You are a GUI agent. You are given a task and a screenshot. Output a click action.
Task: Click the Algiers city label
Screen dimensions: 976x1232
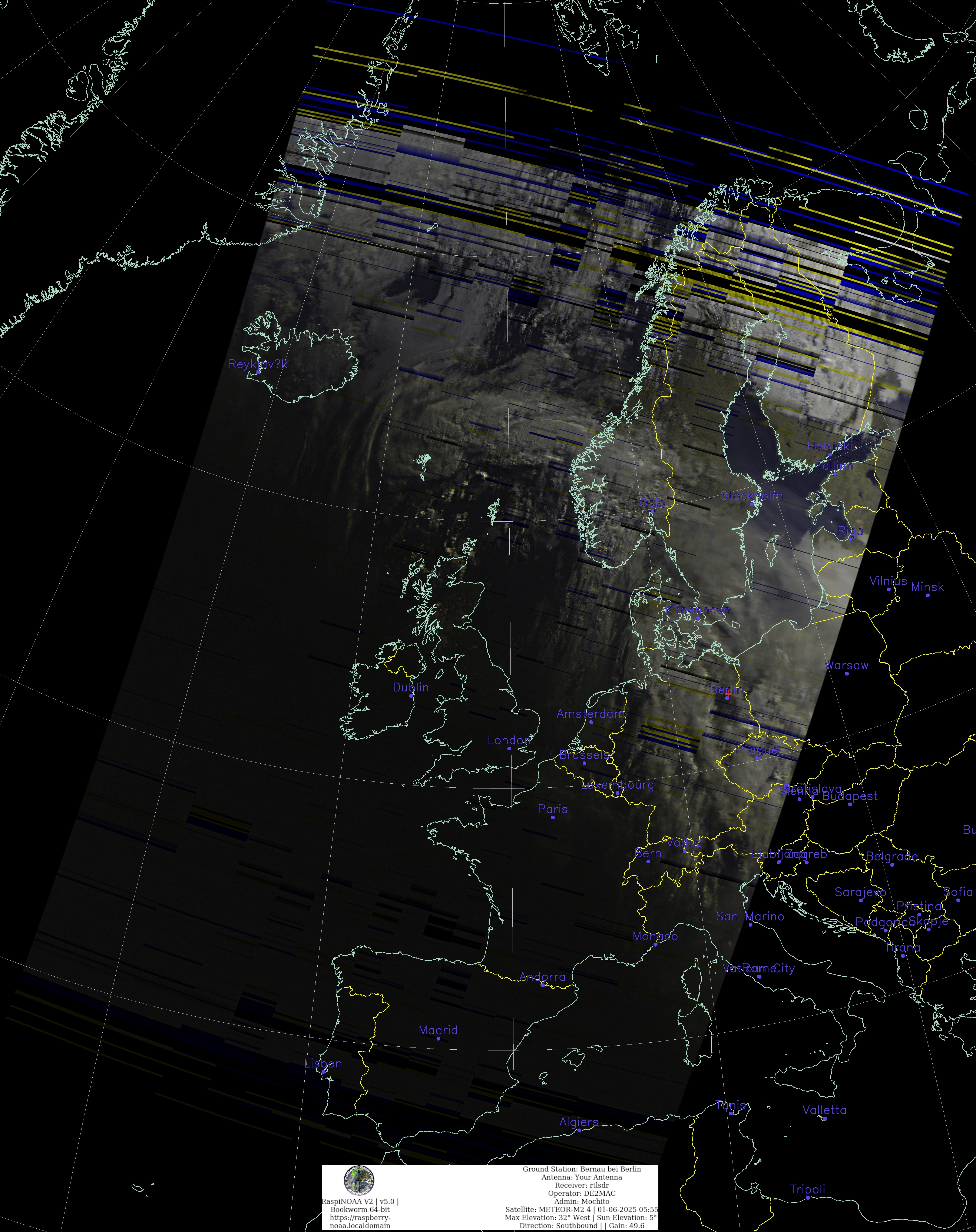pyautogui.click(x=579, y=1122)
